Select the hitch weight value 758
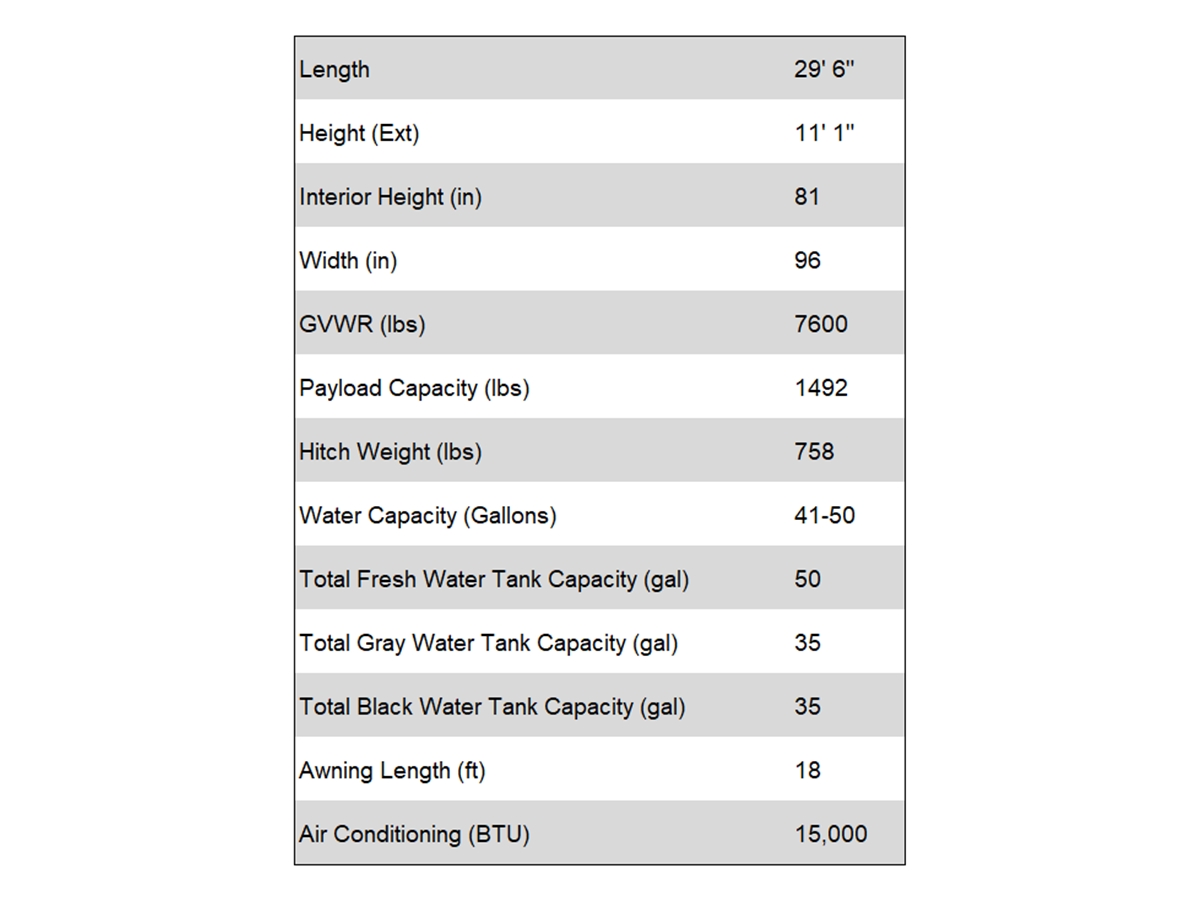 (814, 452)
